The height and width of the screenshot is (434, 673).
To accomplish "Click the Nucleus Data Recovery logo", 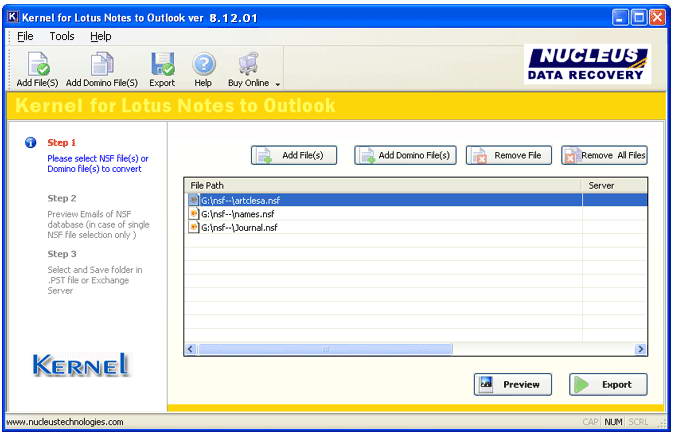I will (x=587, y=64).
